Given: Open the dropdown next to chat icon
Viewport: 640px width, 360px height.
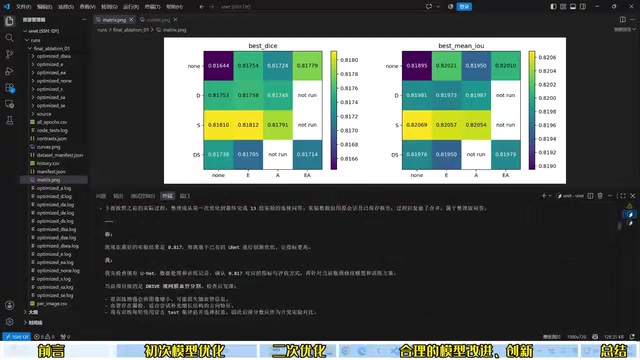Looking at the screenshot, I should pyautogui.click(x=438, y=7).
